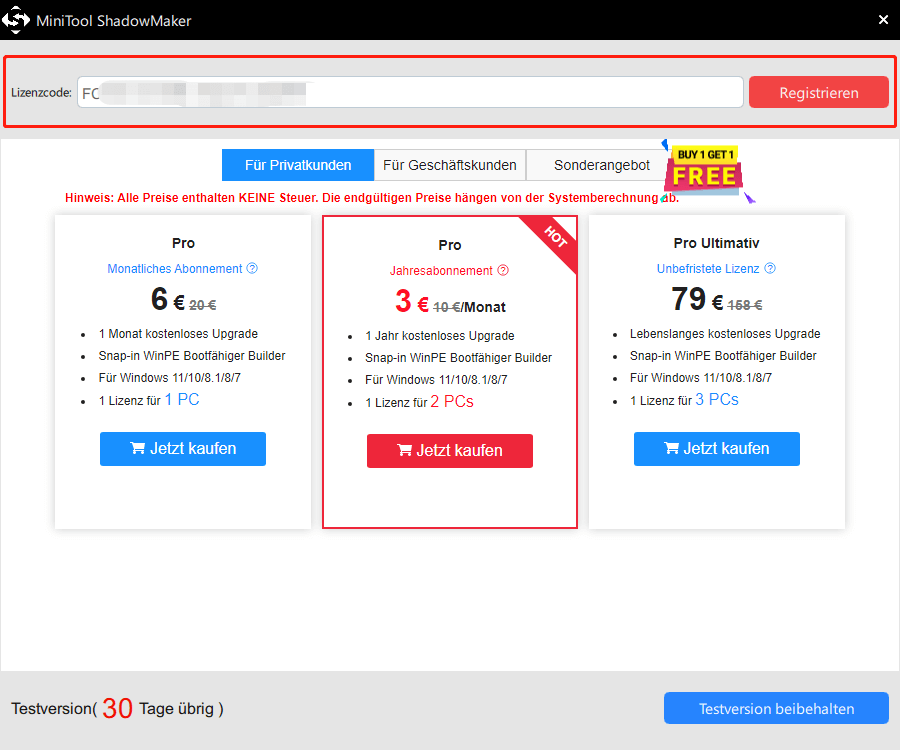The image size is (900, 750).
Task: Click the MiniTool ShadowMaker logo icon
Action: point(15,20)
